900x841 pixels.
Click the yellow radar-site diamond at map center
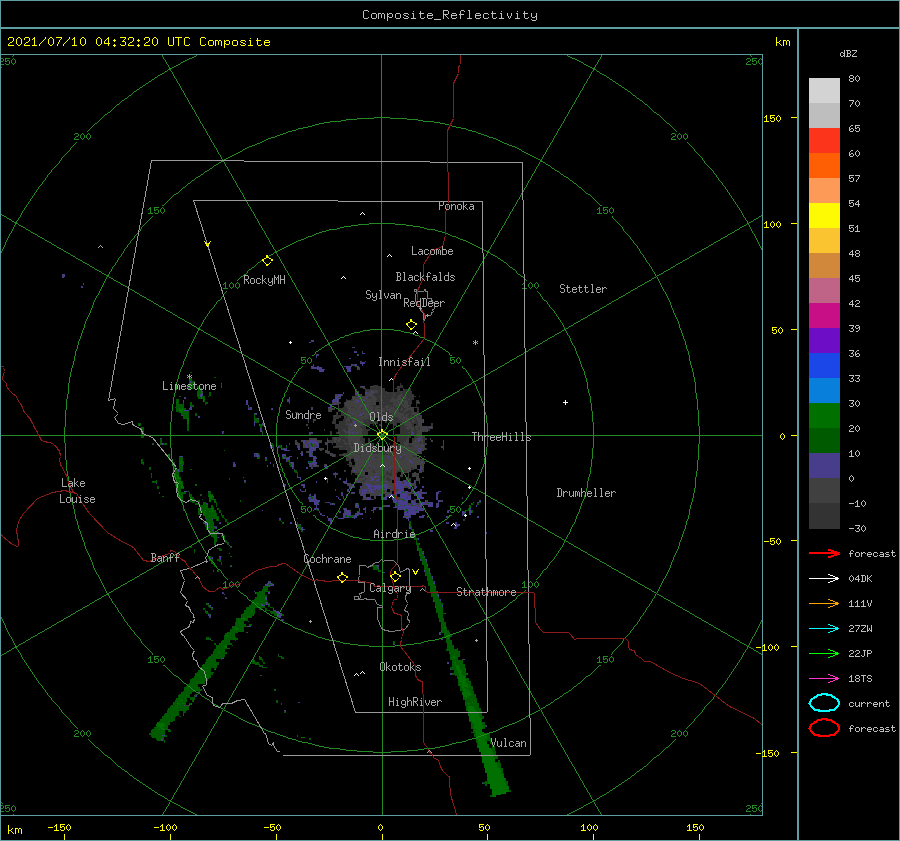point(382,435)
